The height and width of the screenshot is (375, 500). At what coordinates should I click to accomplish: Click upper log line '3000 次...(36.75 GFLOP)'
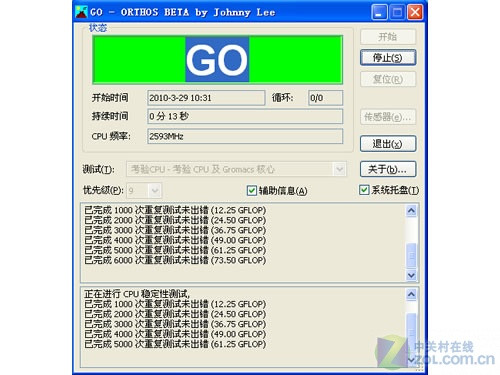coord(175,230)
